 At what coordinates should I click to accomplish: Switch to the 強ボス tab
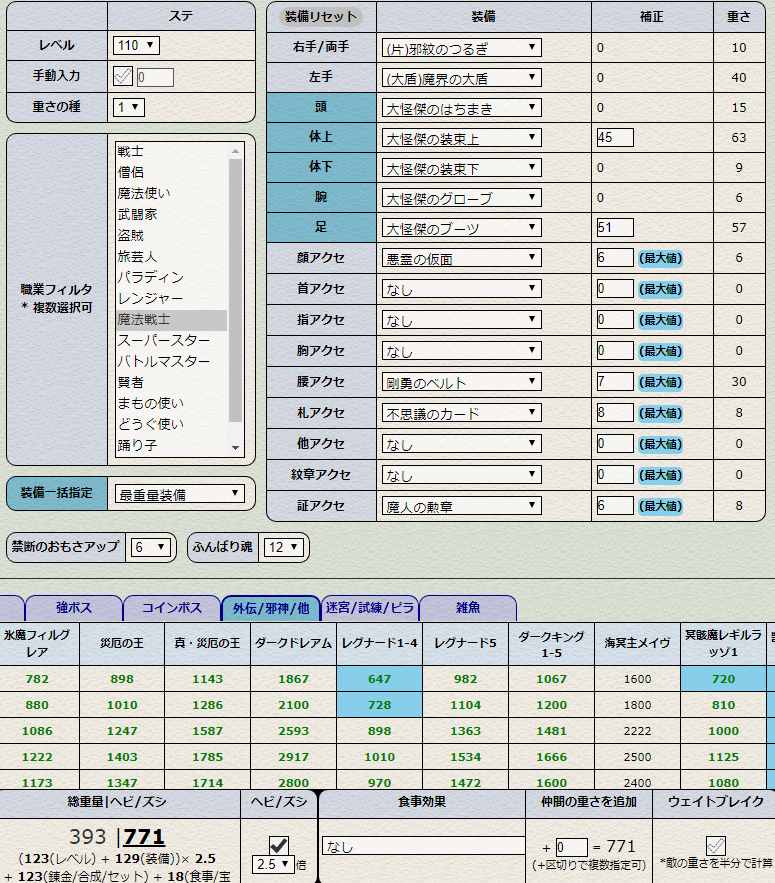point(74,608)
